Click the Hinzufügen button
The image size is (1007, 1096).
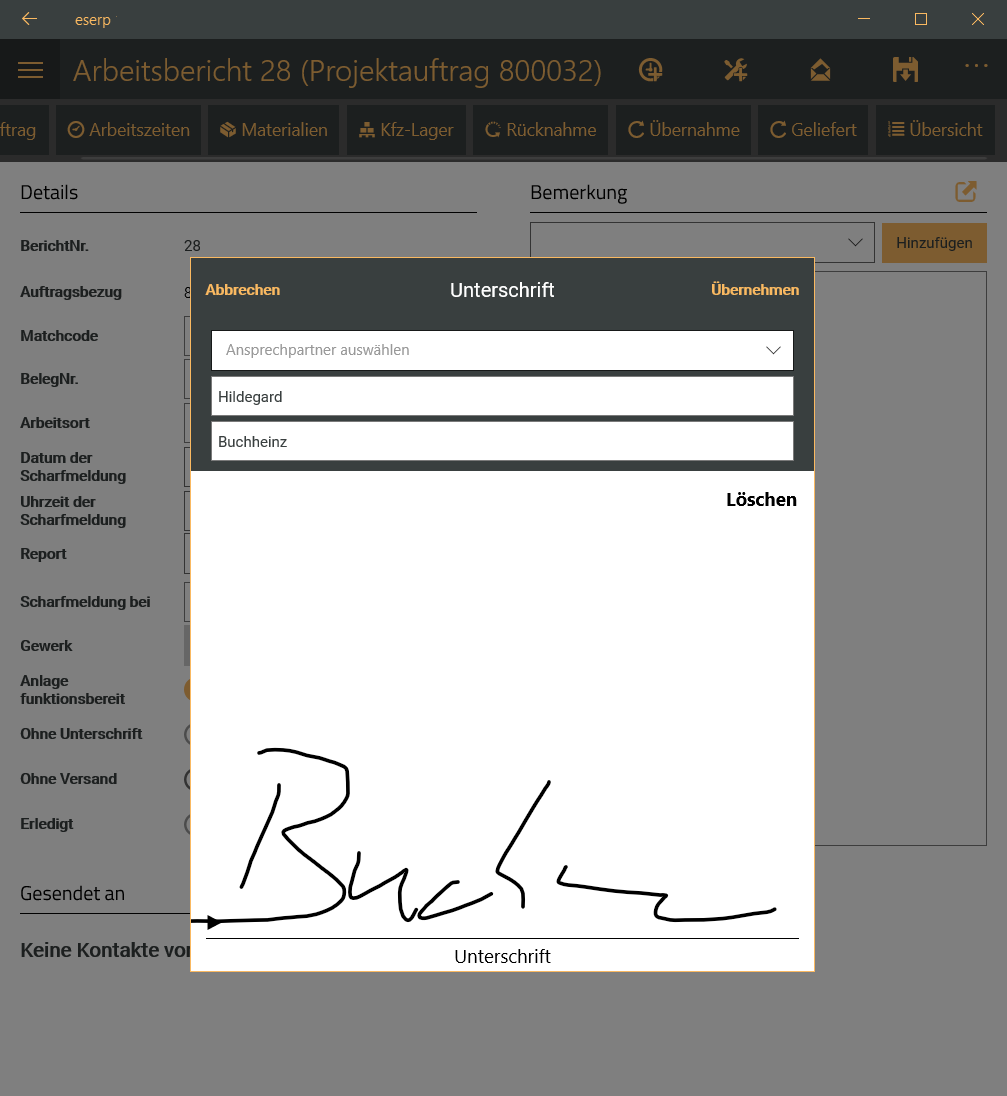(x=934, y=243)
